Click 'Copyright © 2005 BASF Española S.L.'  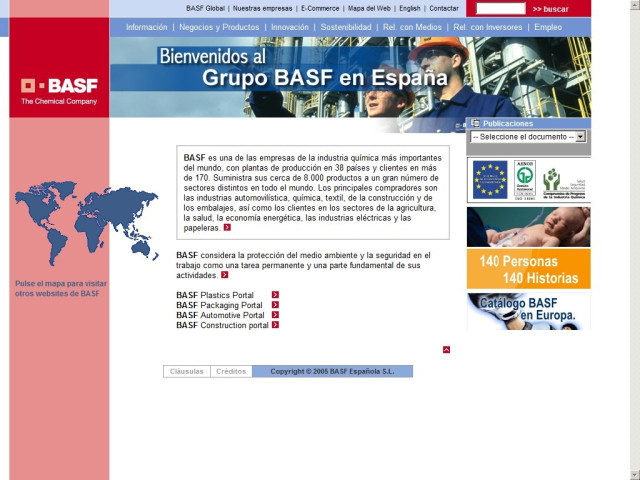coord(332,371)
